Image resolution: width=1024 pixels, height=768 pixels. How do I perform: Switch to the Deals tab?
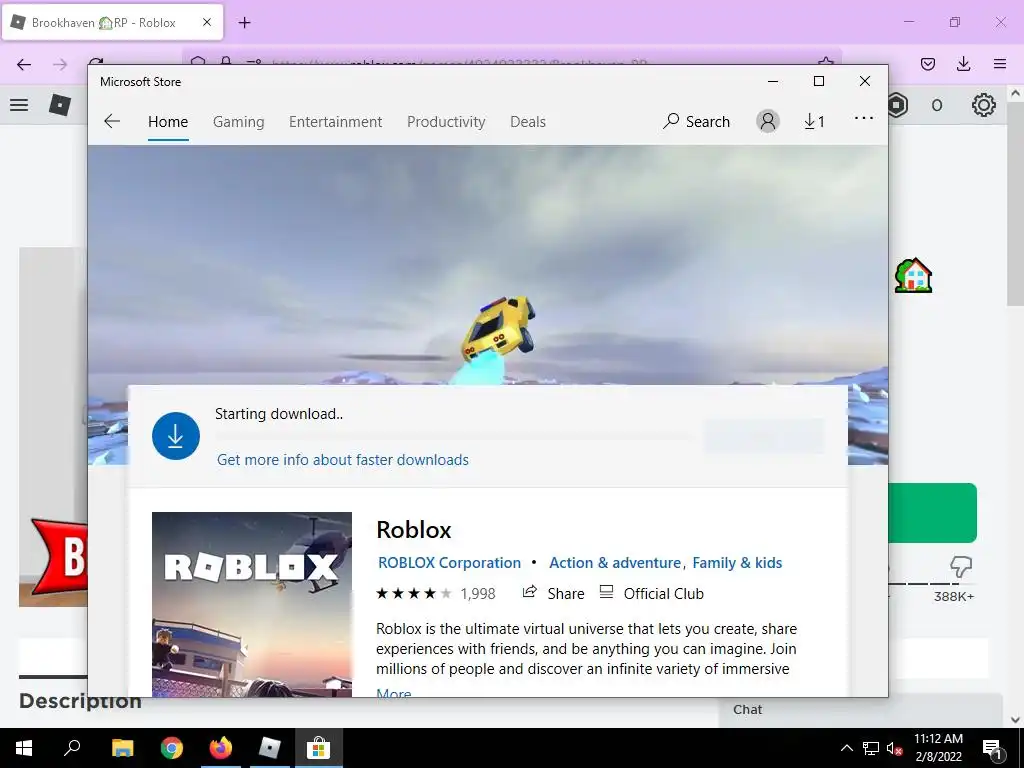click(528, 121)
